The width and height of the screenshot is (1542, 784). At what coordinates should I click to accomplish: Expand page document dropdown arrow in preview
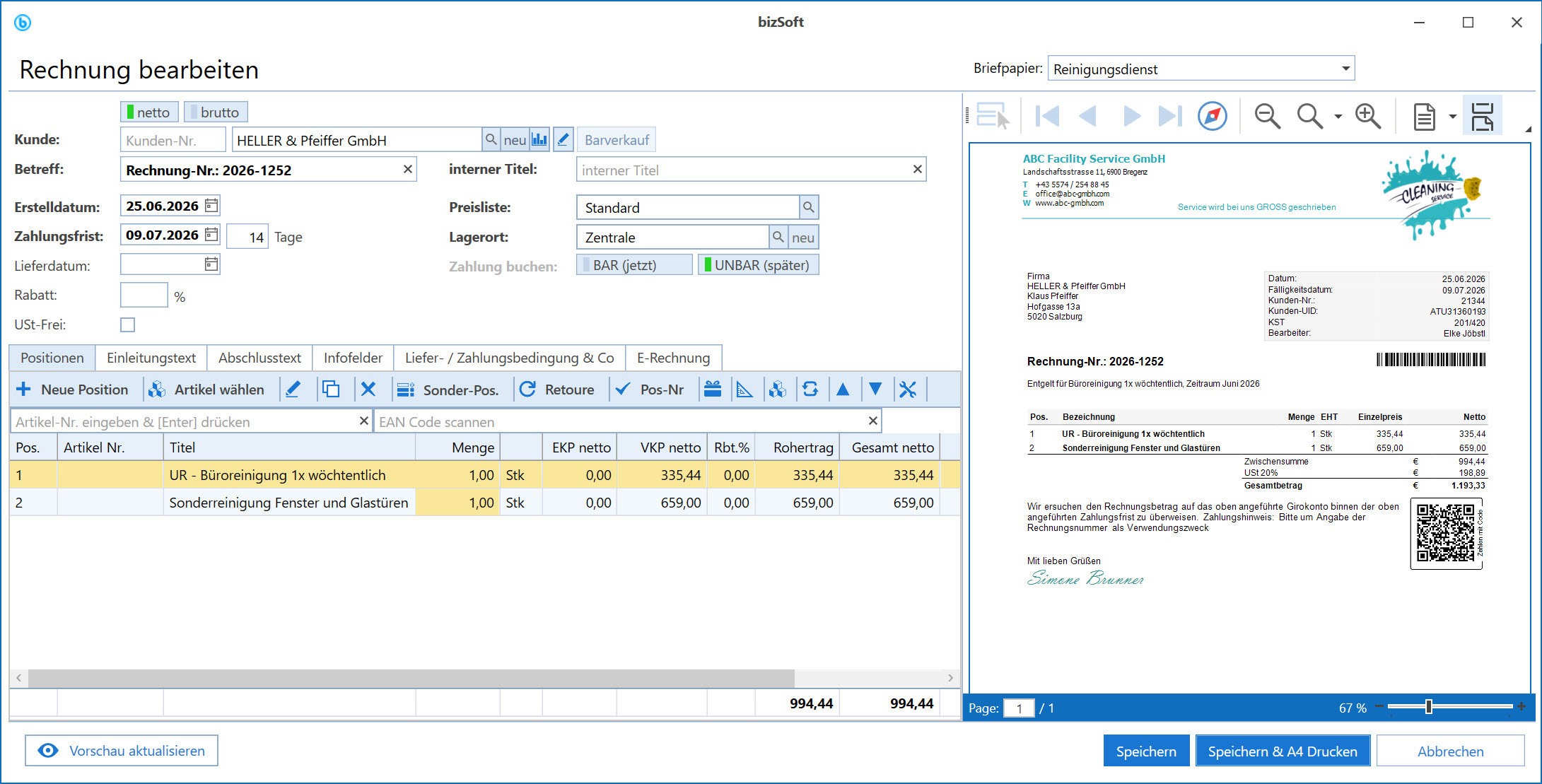click(1452, 117)
